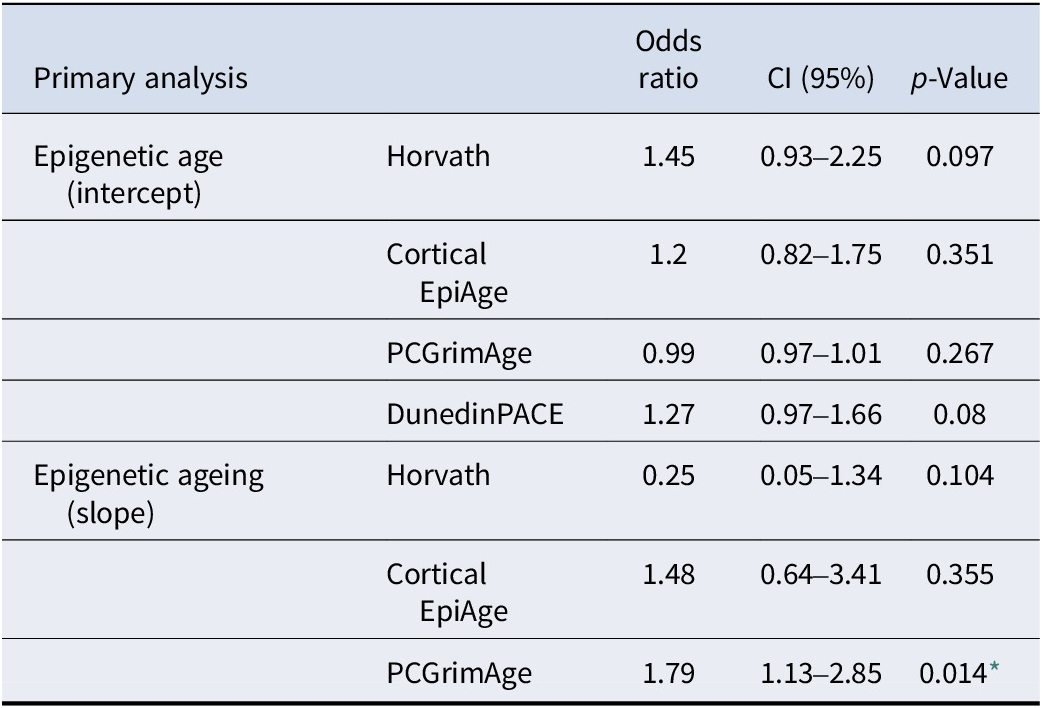Click the p-value 0.355 cell

[x=960, y=575]
